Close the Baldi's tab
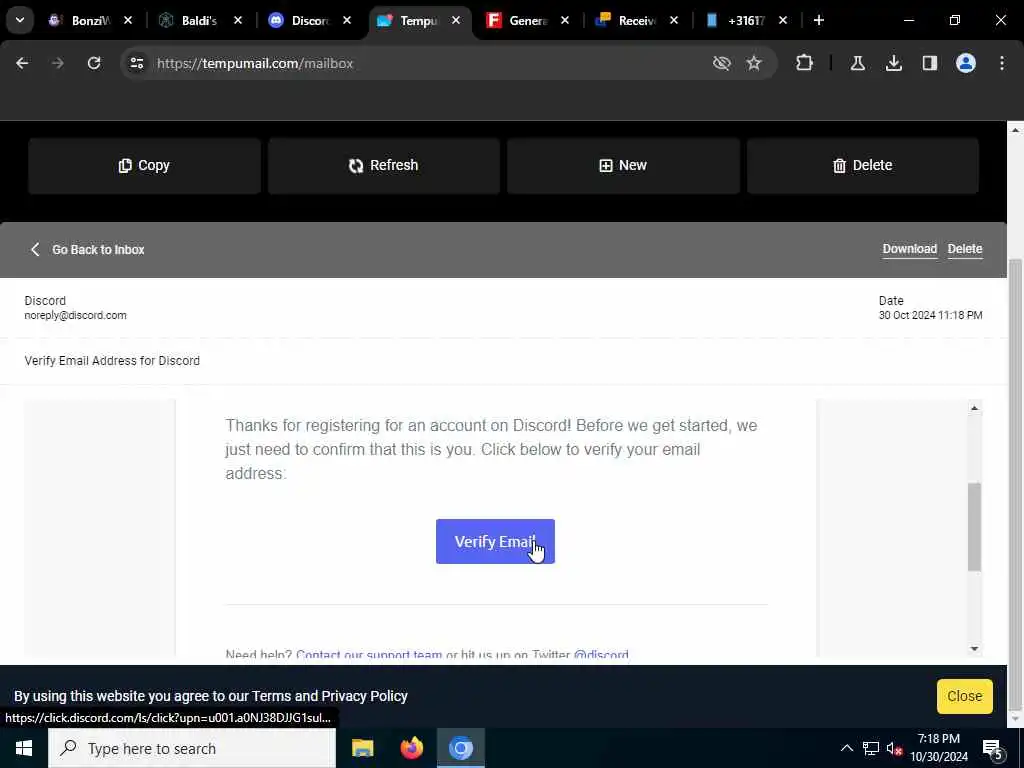This screenshot has width=1024, height=768. [x=238, y=20]
